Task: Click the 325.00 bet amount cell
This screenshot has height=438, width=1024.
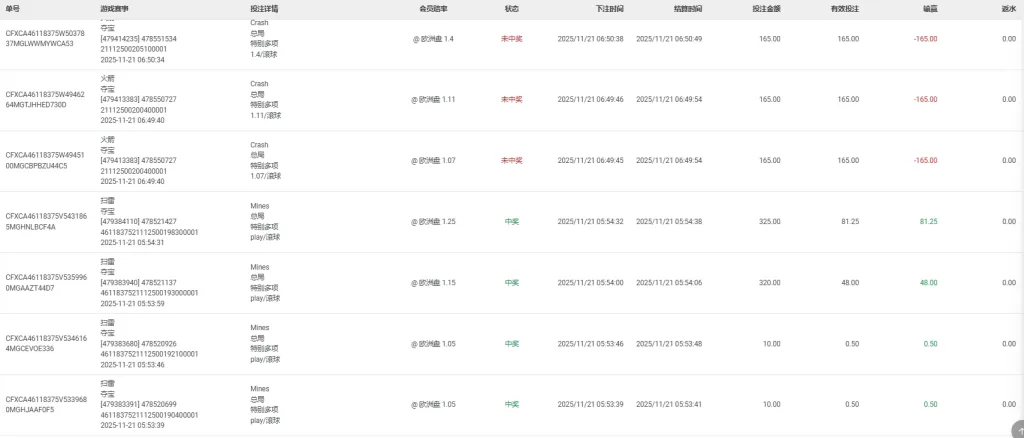Action: pos(769,221)
